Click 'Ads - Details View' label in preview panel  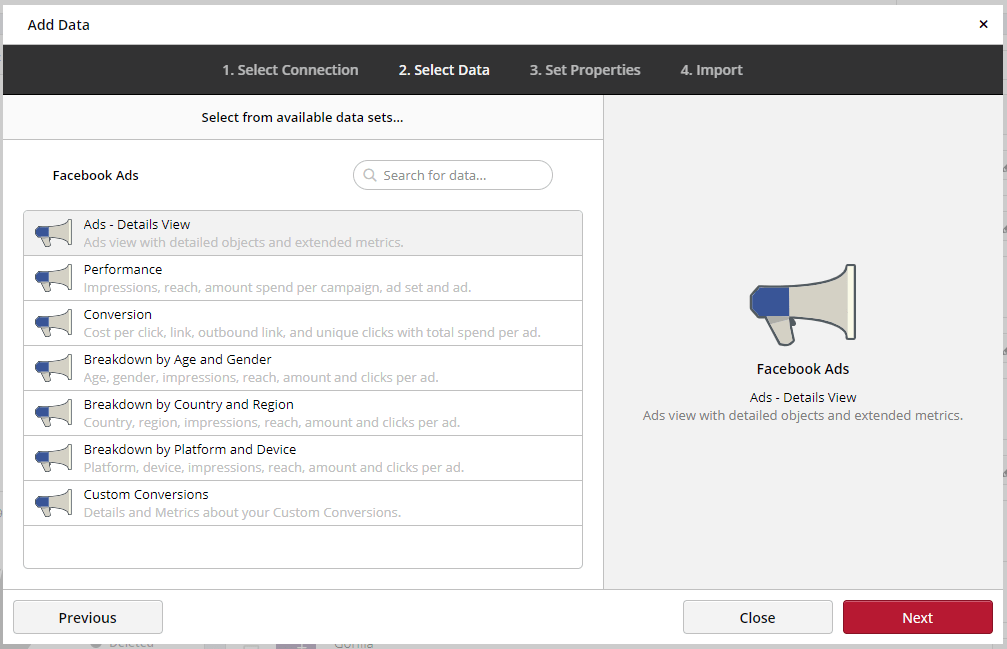coord(803,397)
